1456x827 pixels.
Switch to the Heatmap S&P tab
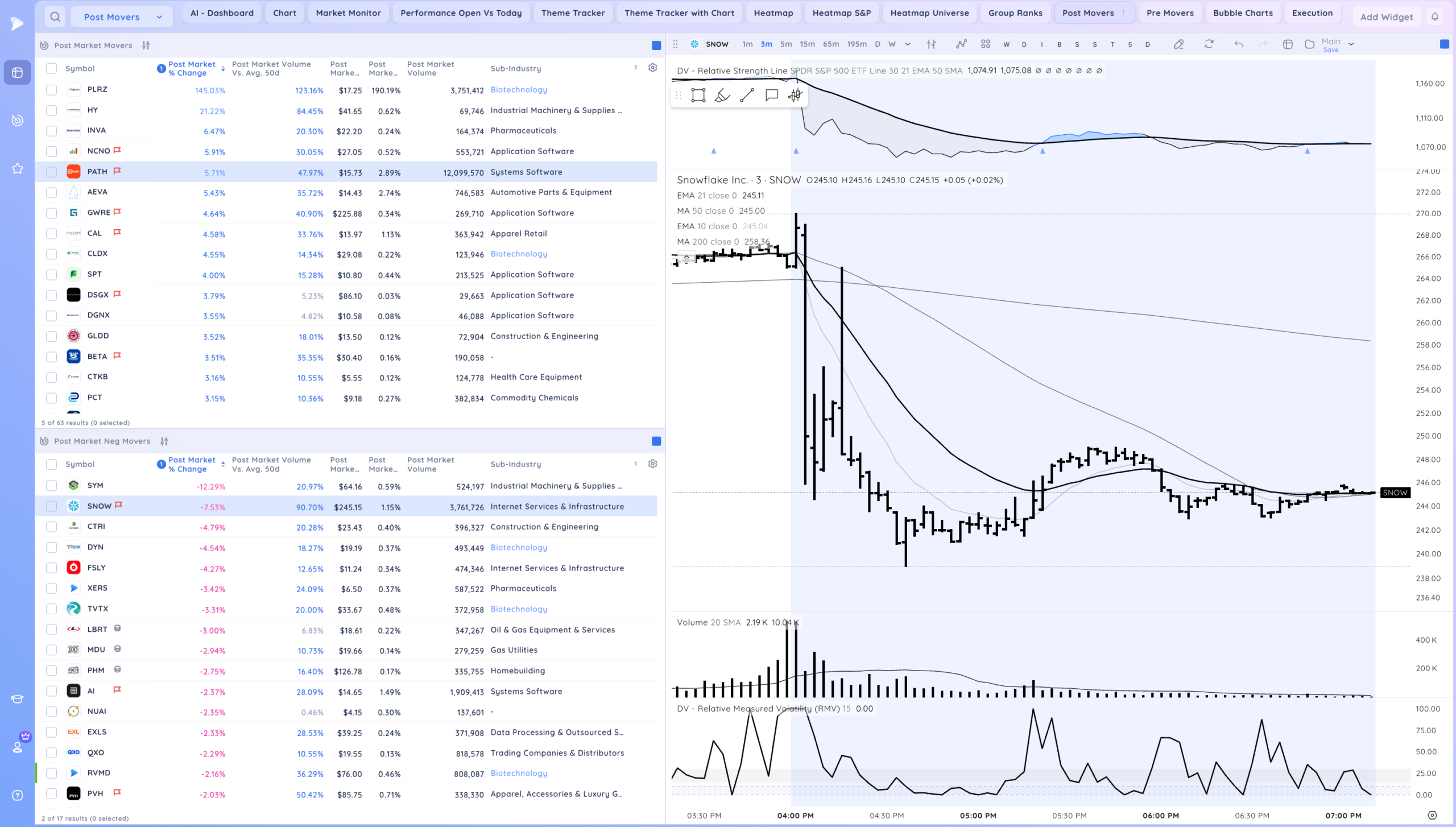tap(841, 13)
